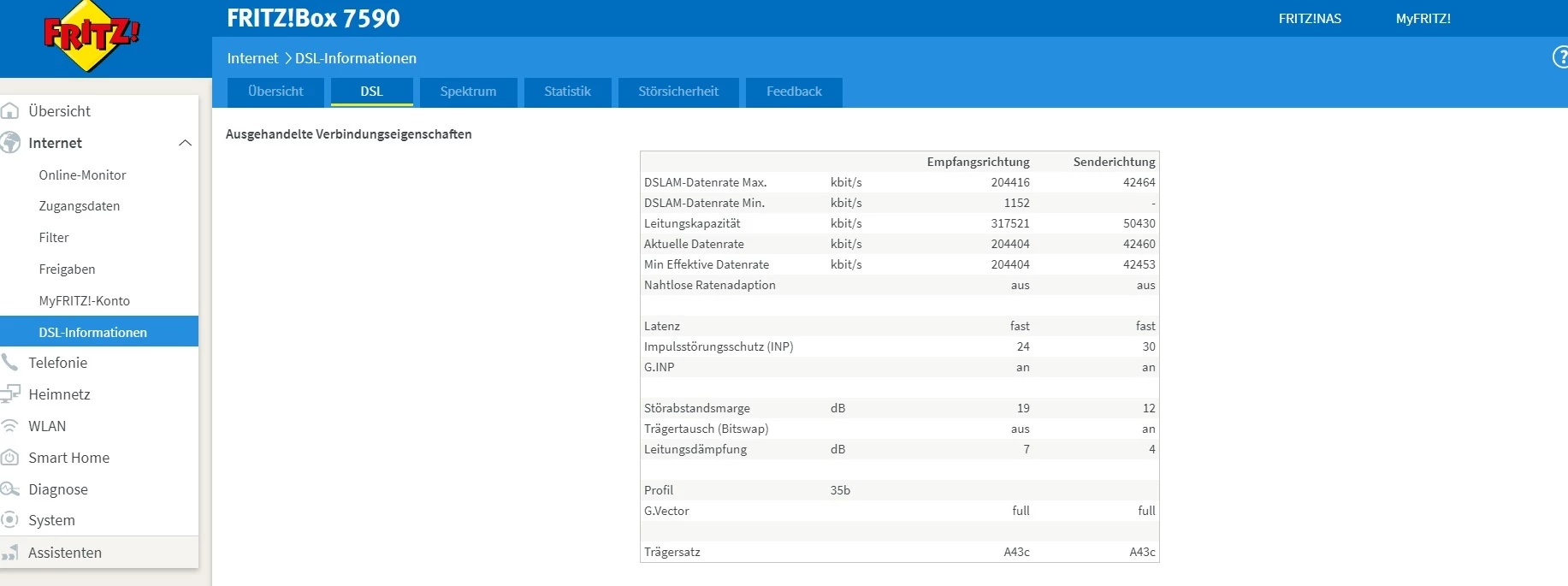Switch to the Spektrum tab

pos(468,92)
